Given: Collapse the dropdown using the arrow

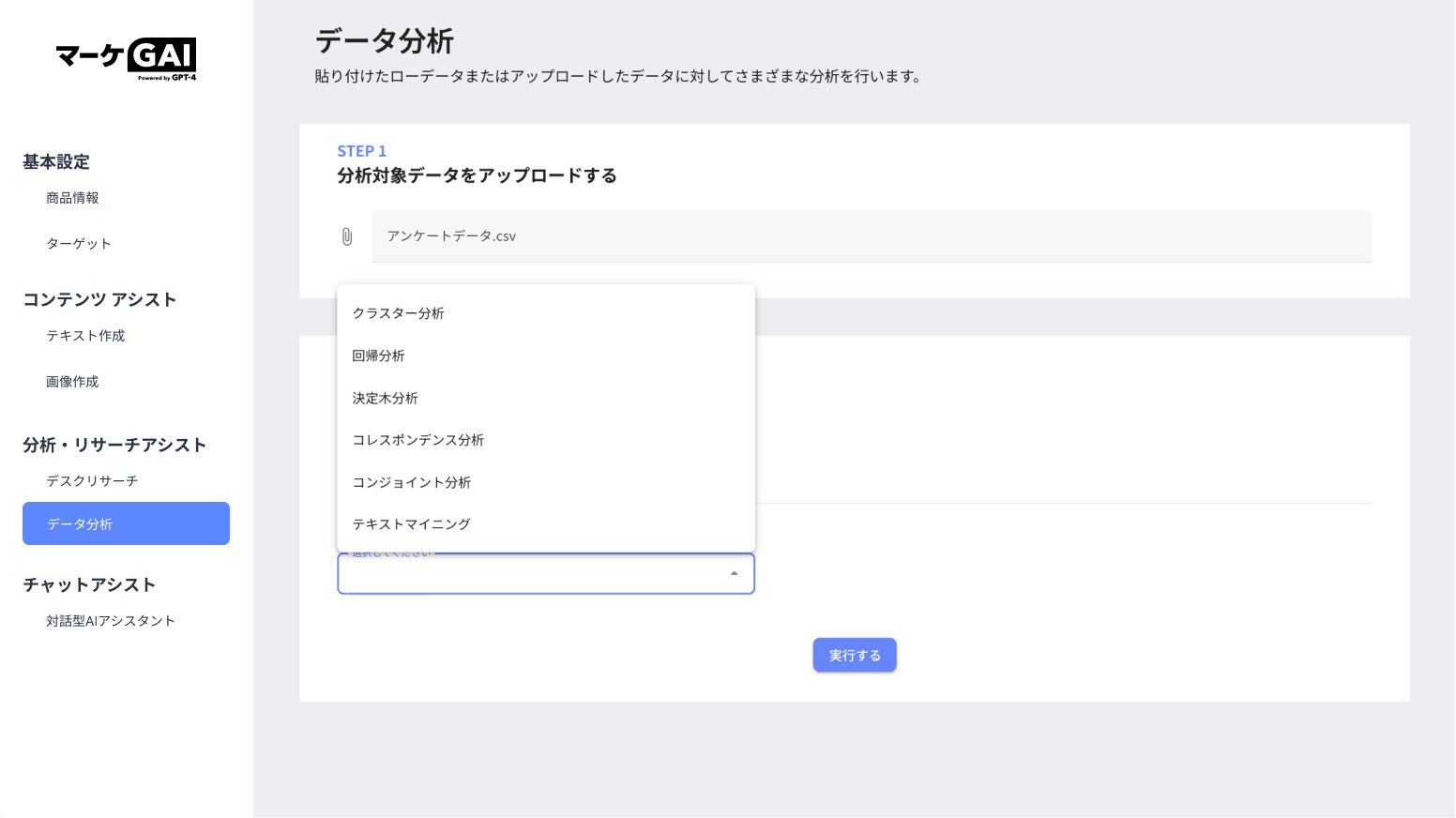Looking at the screenshot, I should [x=734, y=573].
